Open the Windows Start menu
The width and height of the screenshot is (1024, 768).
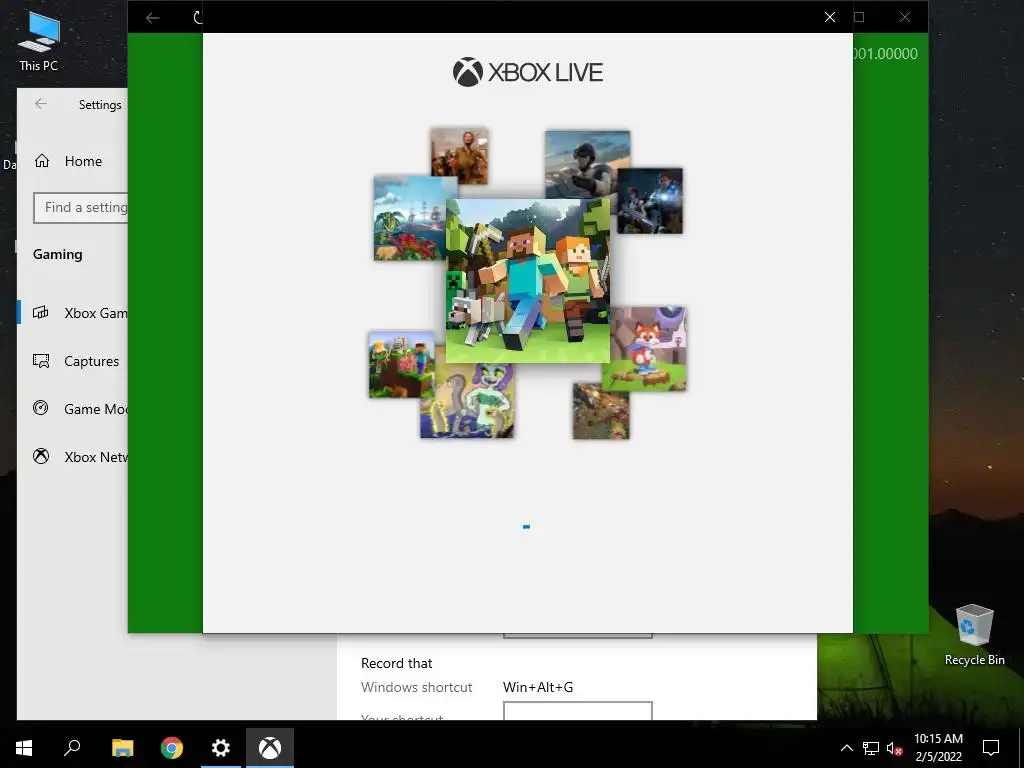click(x=24, y=748)
